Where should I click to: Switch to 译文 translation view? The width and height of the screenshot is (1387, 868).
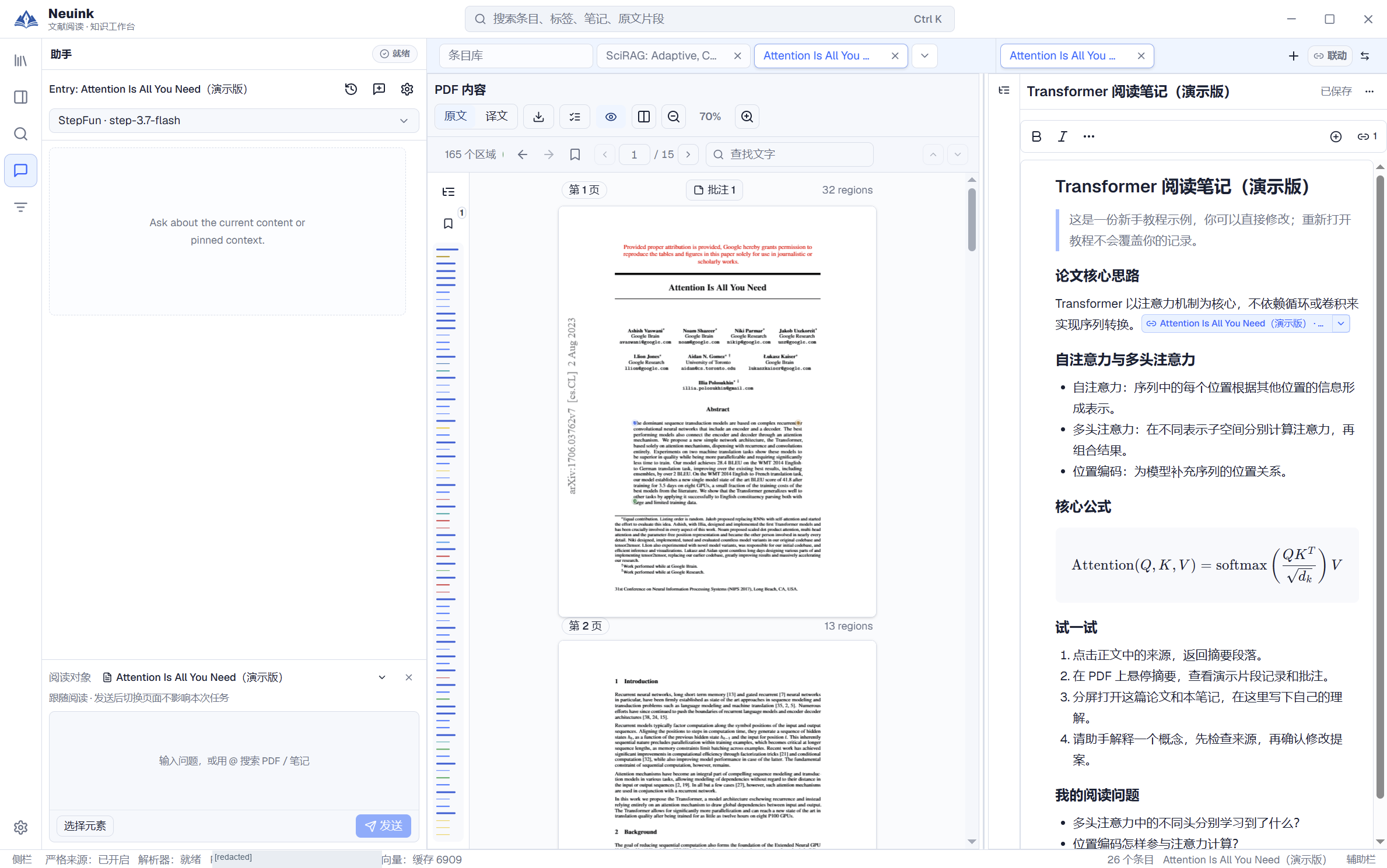tap(496, 116)
